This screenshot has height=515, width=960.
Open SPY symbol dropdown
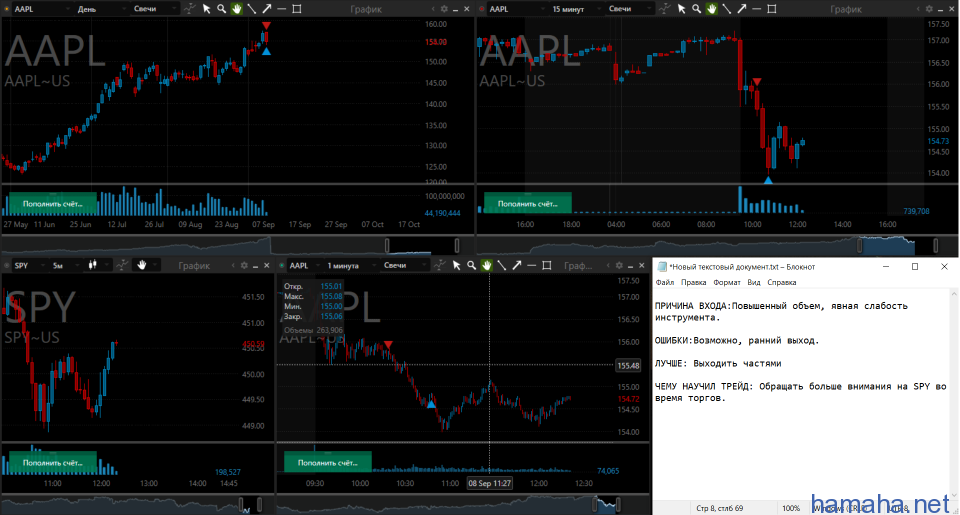pos(29,266)
